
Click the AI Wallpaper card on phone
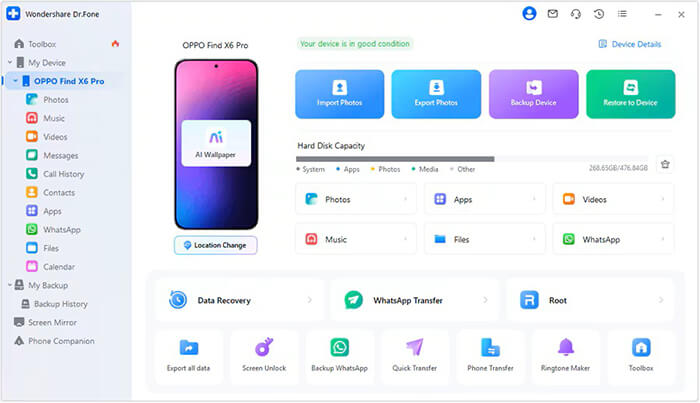click(x=216, y=143)
